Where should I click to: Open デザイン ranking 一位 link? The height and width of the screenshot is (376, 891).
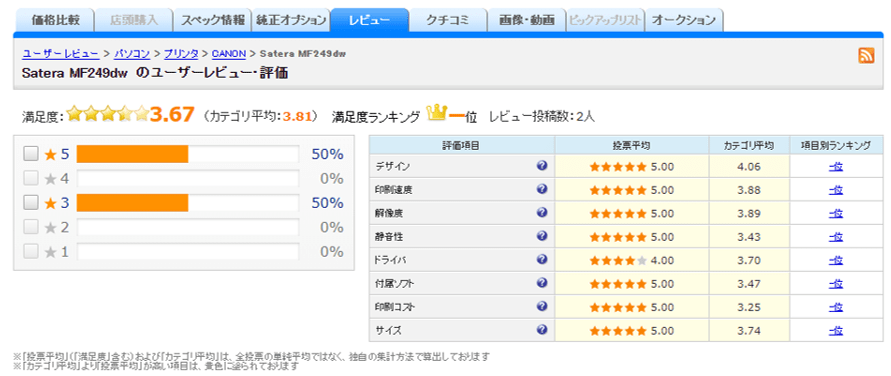click(x=836, y=167)
